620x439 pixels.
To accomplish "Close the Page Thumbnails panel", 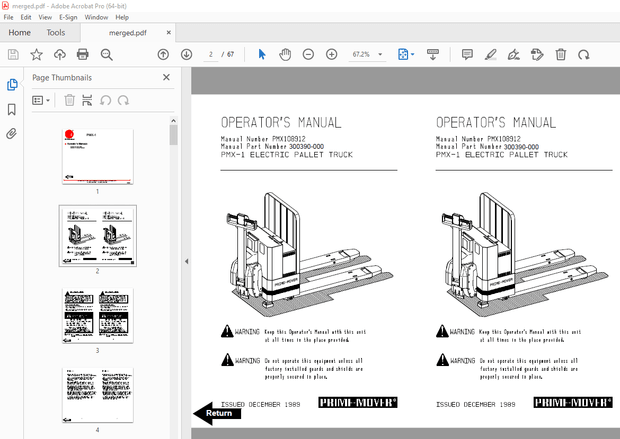I will 166,77.
